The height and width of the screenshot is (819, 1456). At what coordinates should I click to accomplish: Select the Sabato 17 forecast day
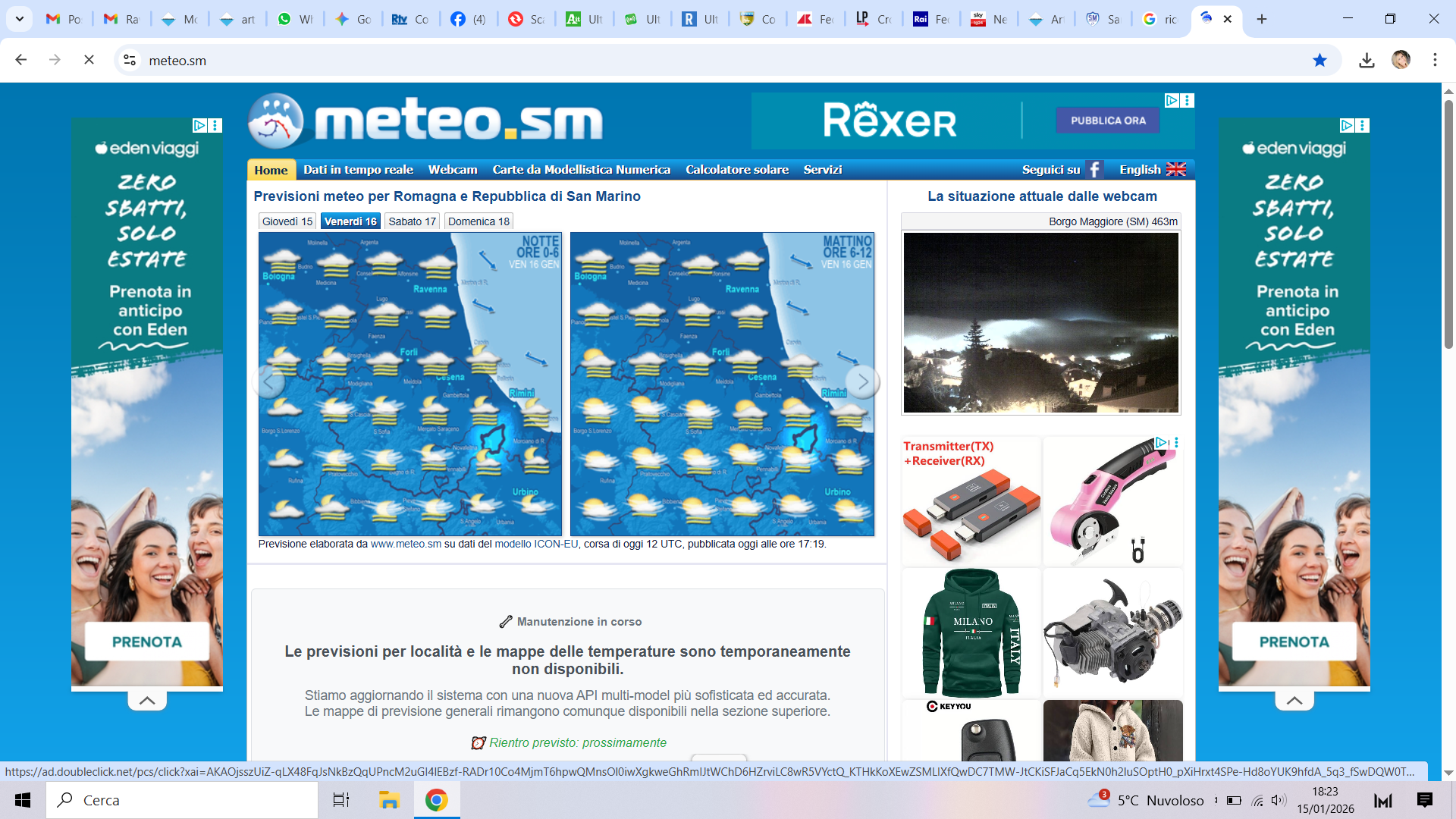(412, 221)
